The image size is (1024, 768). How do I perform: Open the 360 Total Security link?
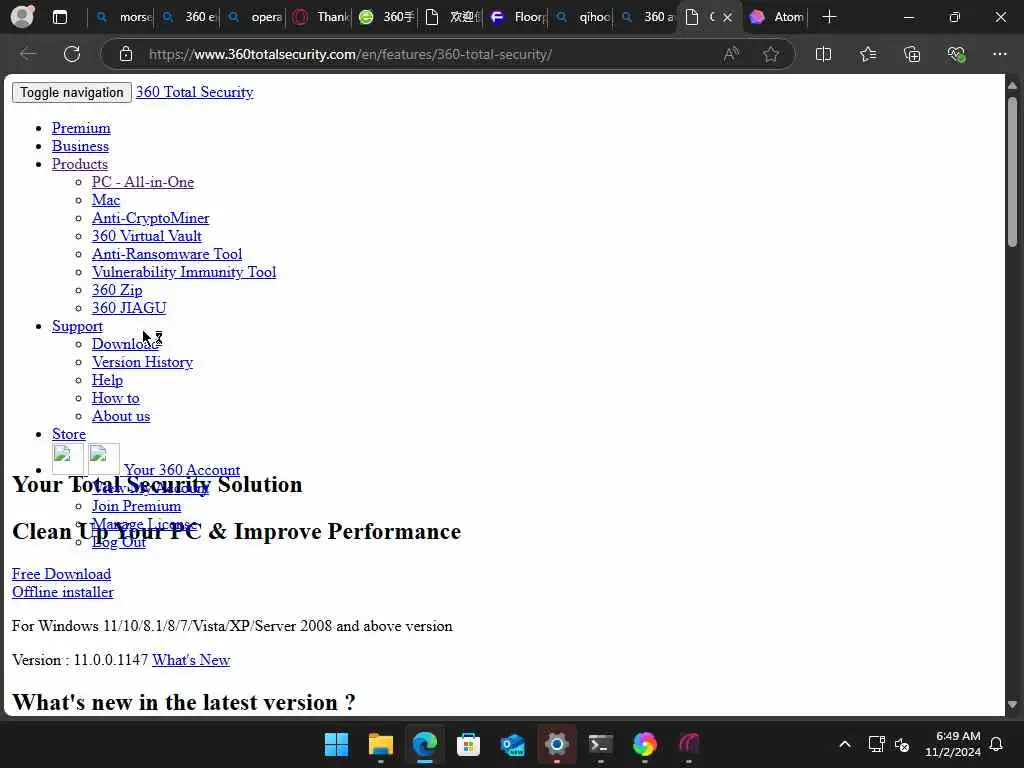(x=195, y=92)
